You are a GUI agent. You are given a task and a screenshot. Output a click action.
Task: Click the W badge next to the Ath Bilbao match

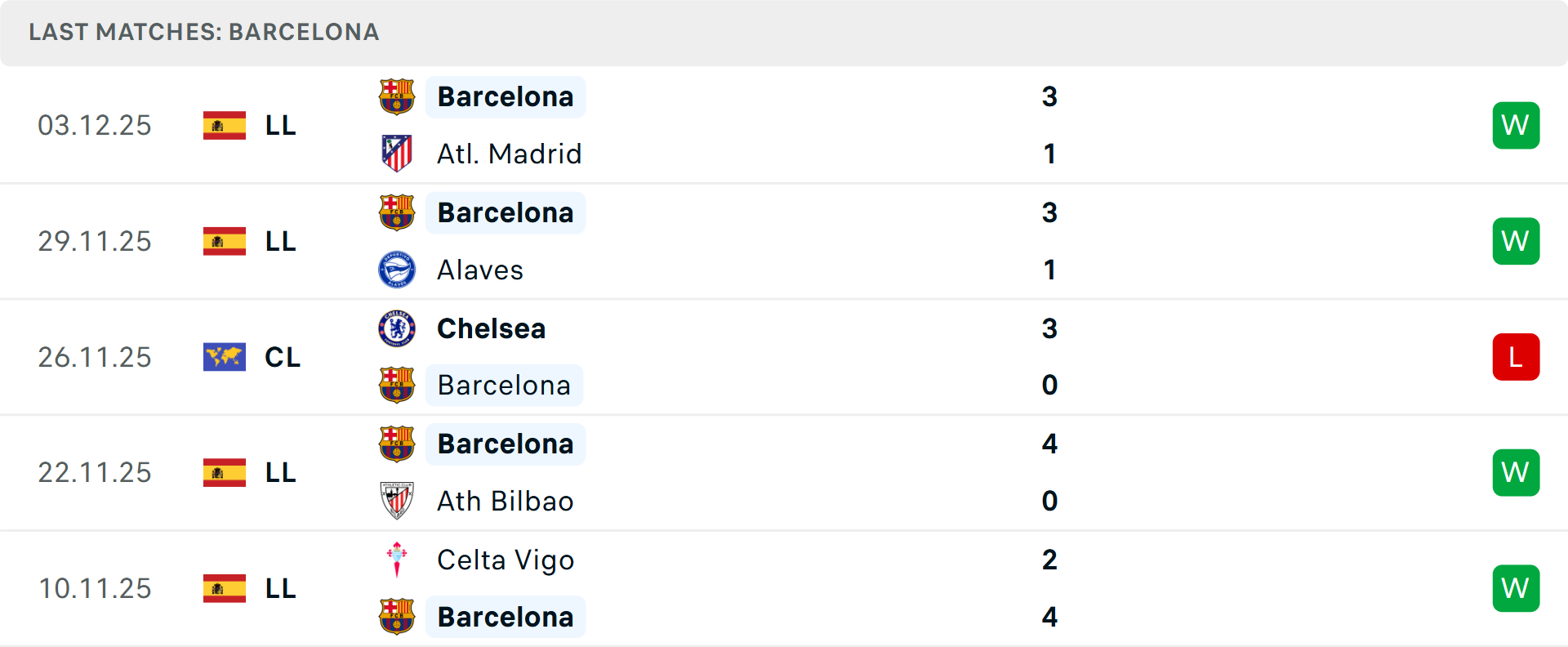1516,472
